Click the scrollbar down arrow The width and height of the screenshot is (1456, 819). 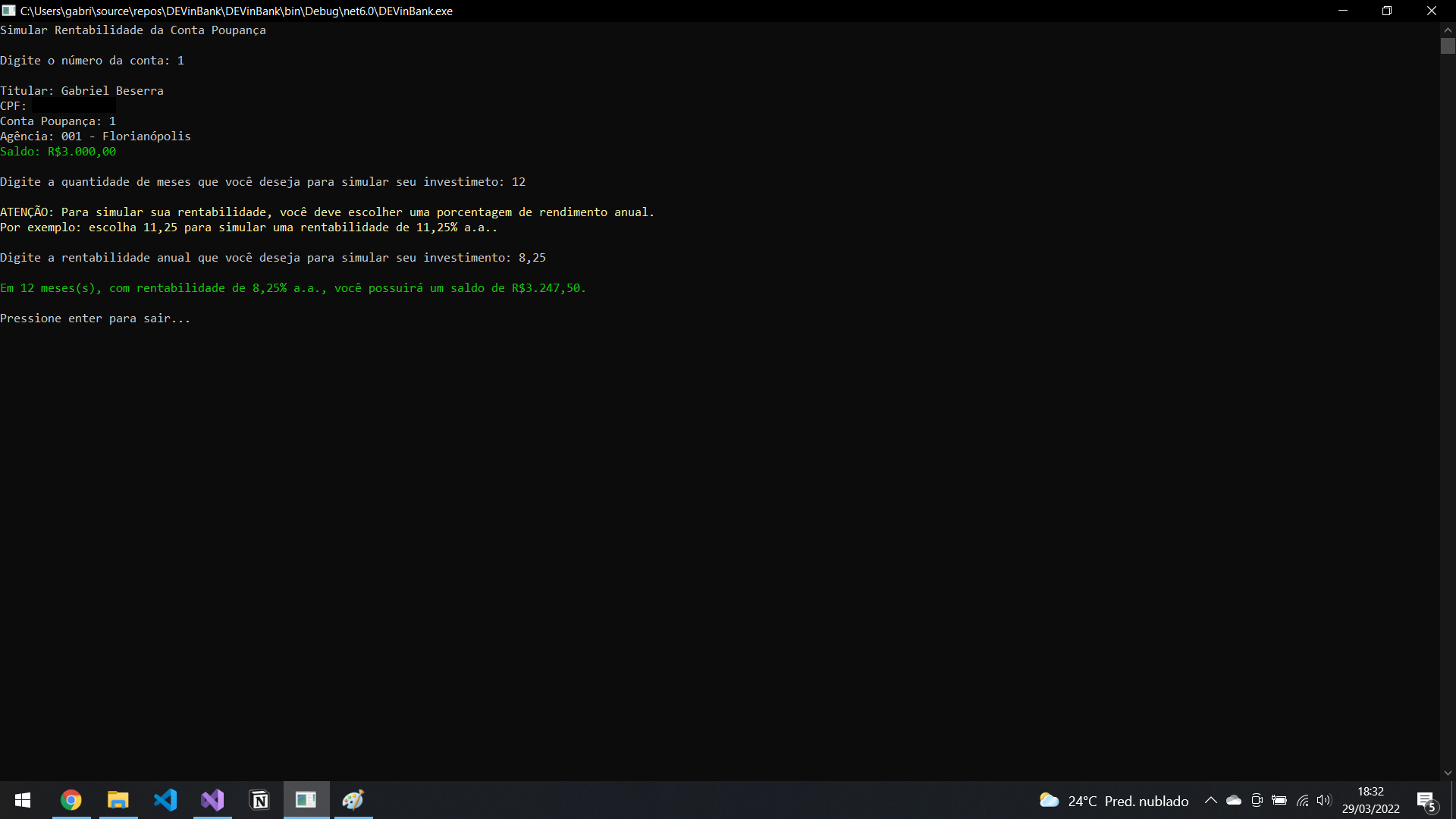[x=1448, y=773]
